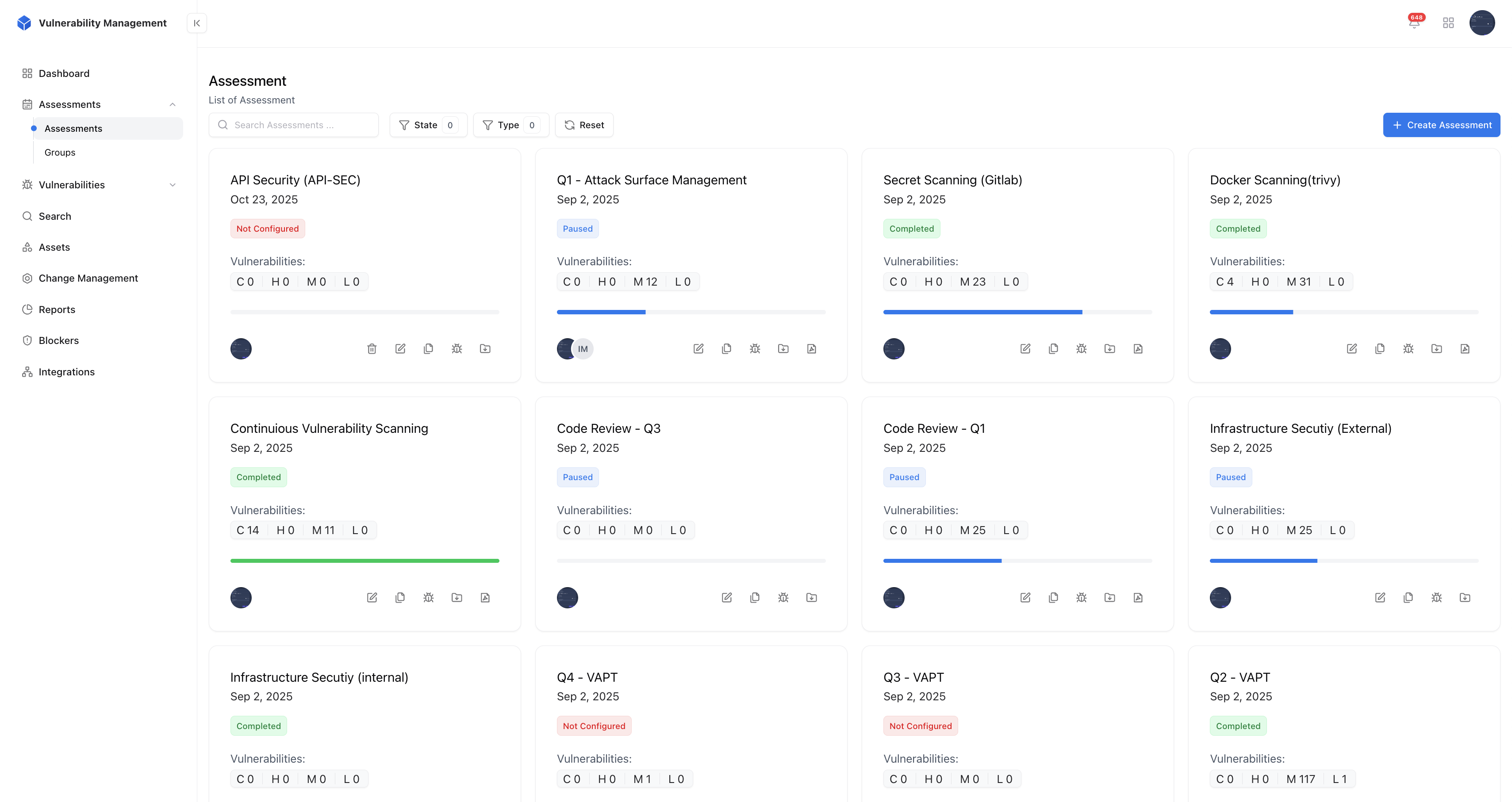This screenshot has width=1512, height=802.
Task: Open the Type filter dropdown
Action: click(x=510, y=125)
